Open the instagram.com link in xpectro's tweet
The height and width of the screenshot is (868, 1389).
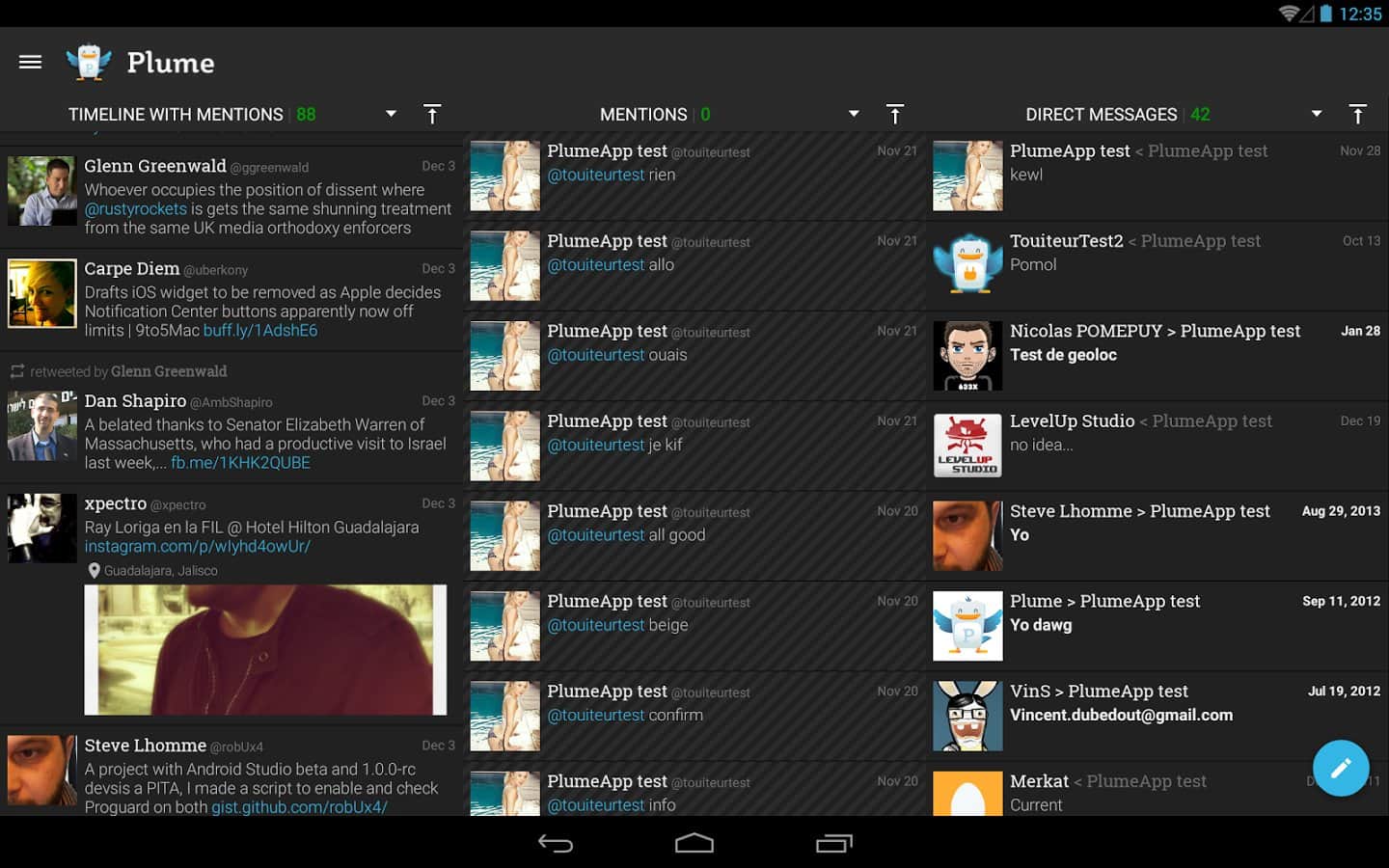(x=197, y=547)
